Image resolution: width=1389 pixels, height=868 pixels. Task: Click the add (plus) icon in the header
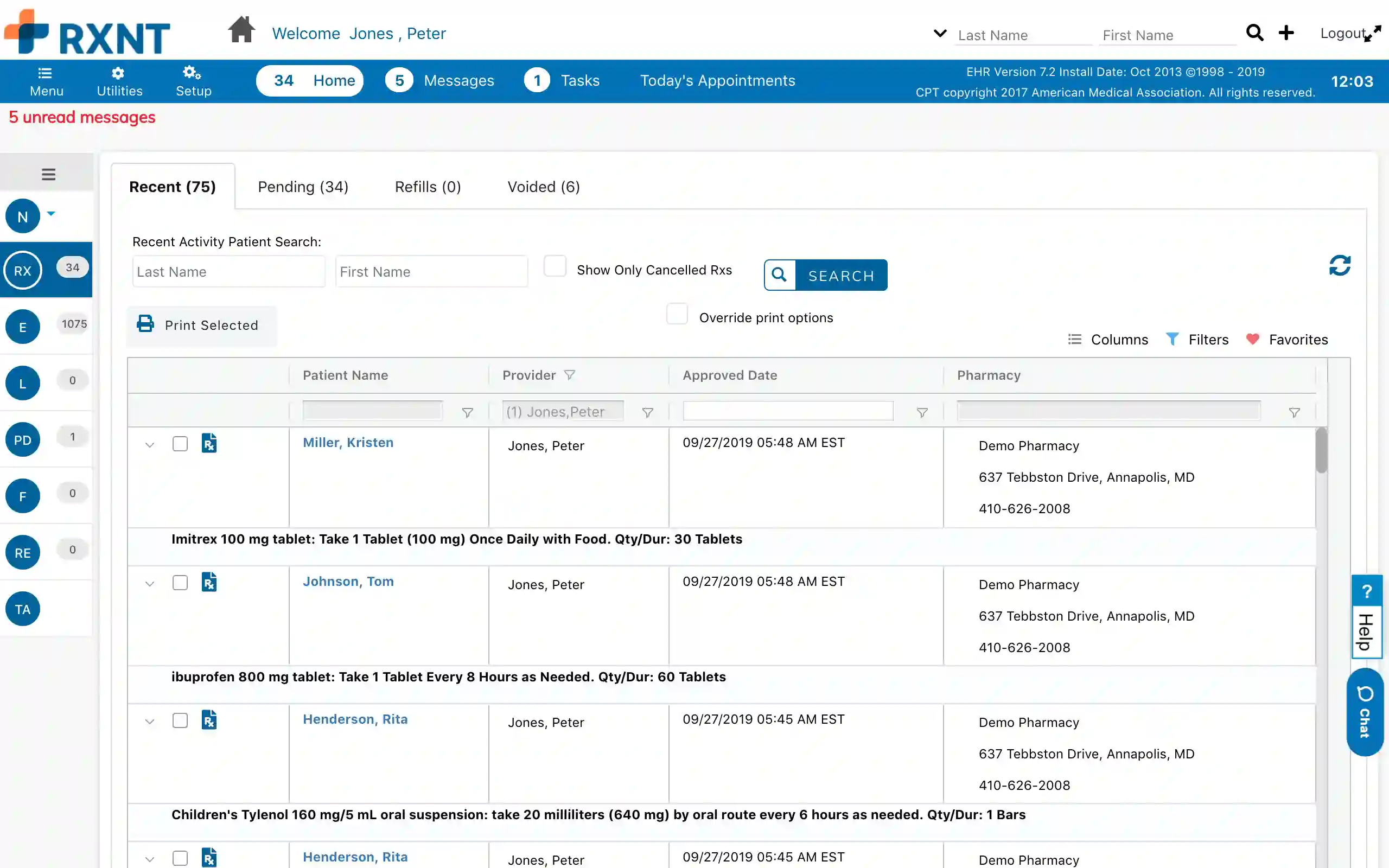[1286, 33]
